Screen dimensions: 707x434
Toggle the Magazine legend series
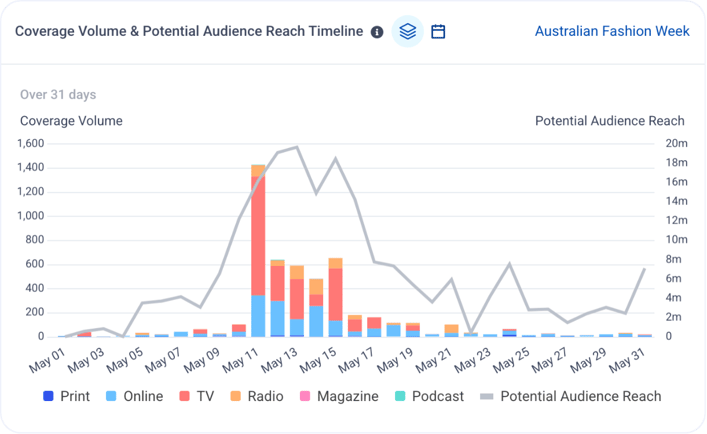click(x=339, y=396)
